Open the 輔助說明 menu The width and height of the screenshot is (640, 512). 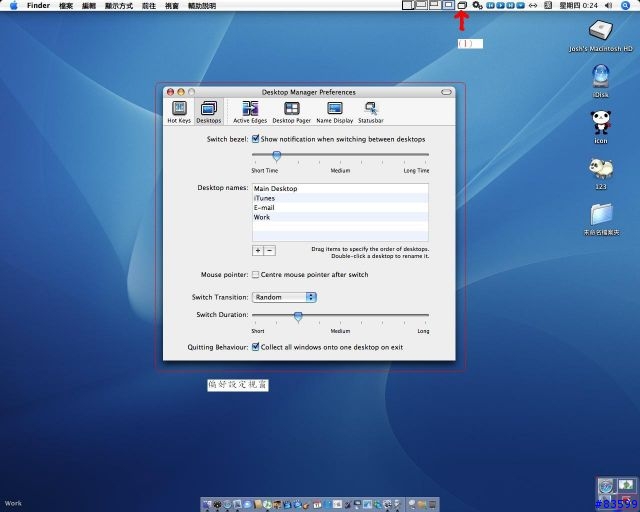[x=202, y=6]
